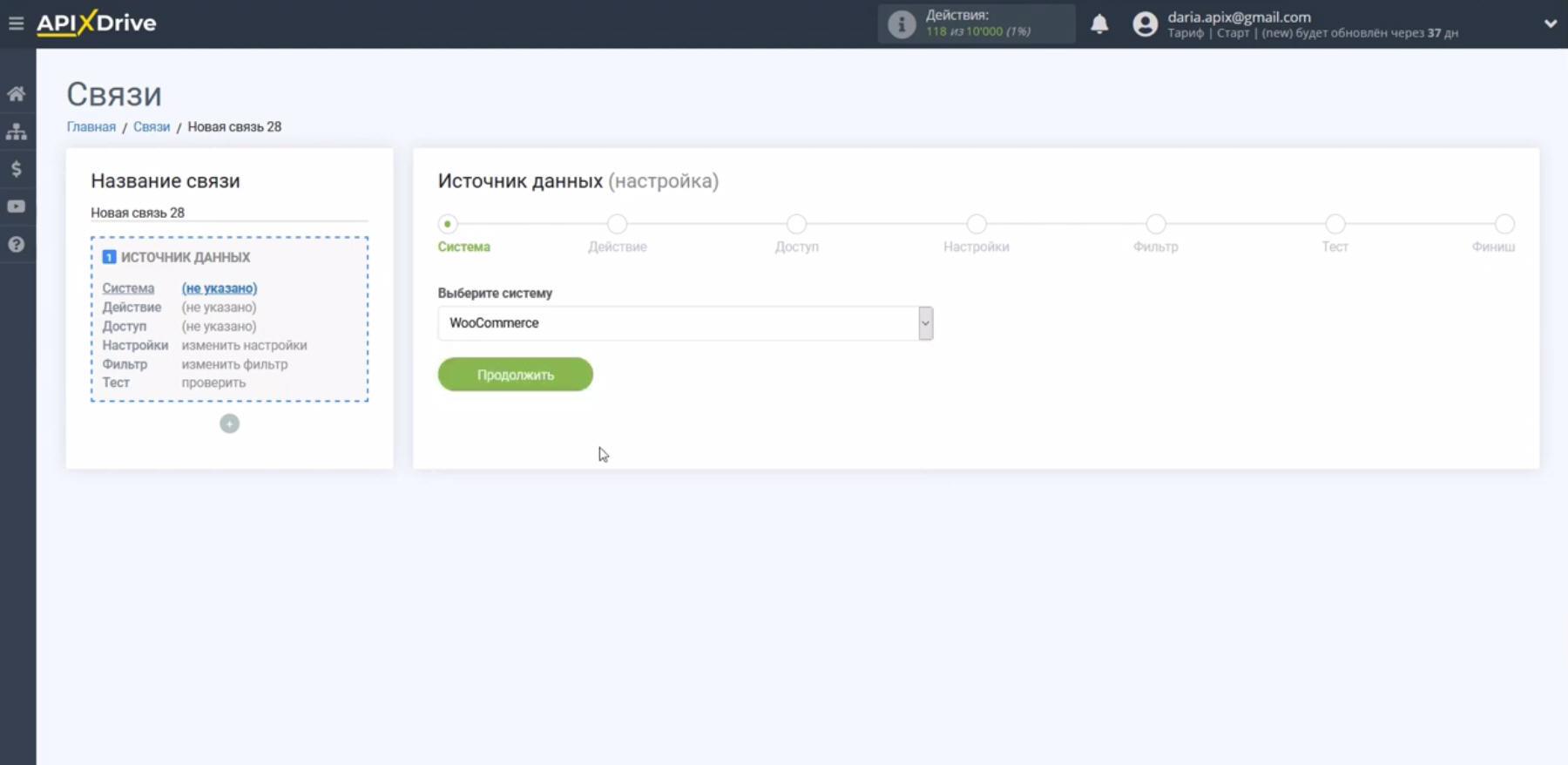Image resolution: width=1568 pixels, height=765 pixels.
Task: Click Система (не указано) link
Action: click(220, 288)
